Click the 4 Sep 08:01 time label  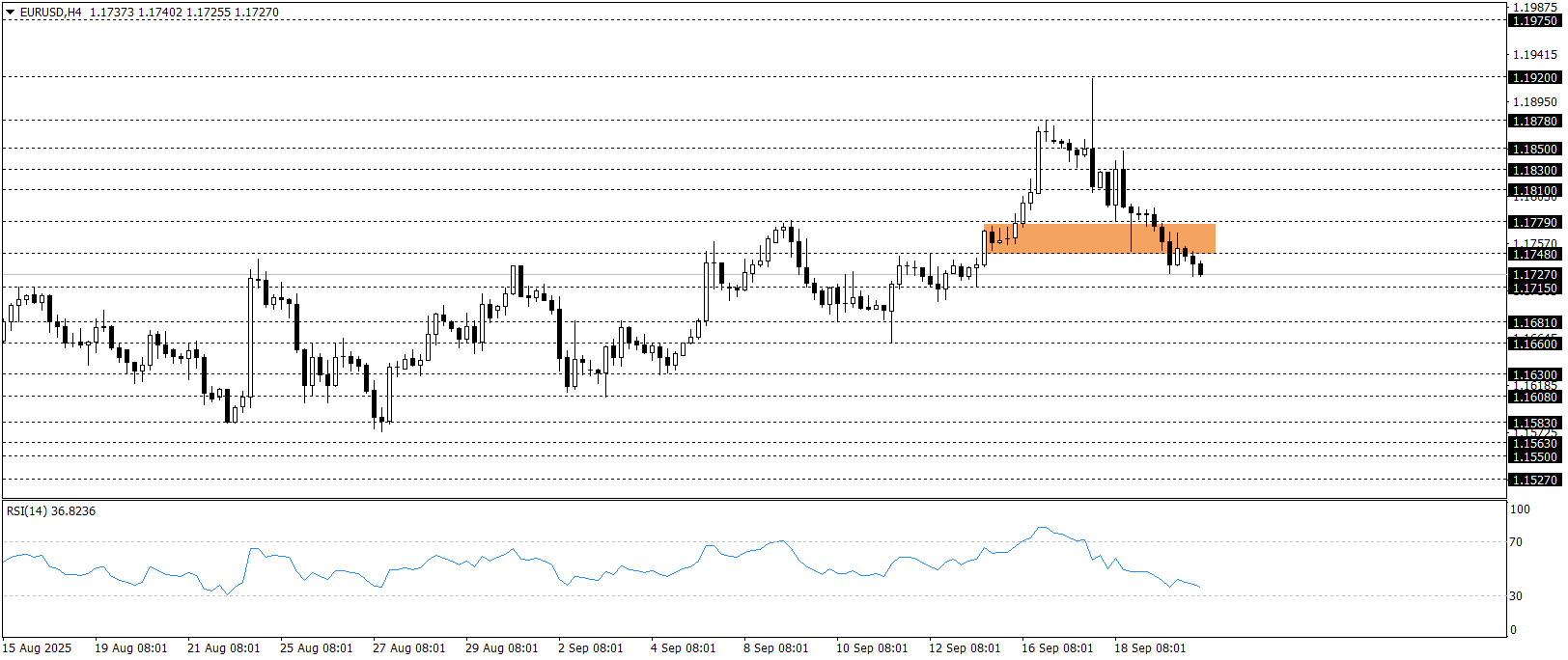click(x=683, y=647)
